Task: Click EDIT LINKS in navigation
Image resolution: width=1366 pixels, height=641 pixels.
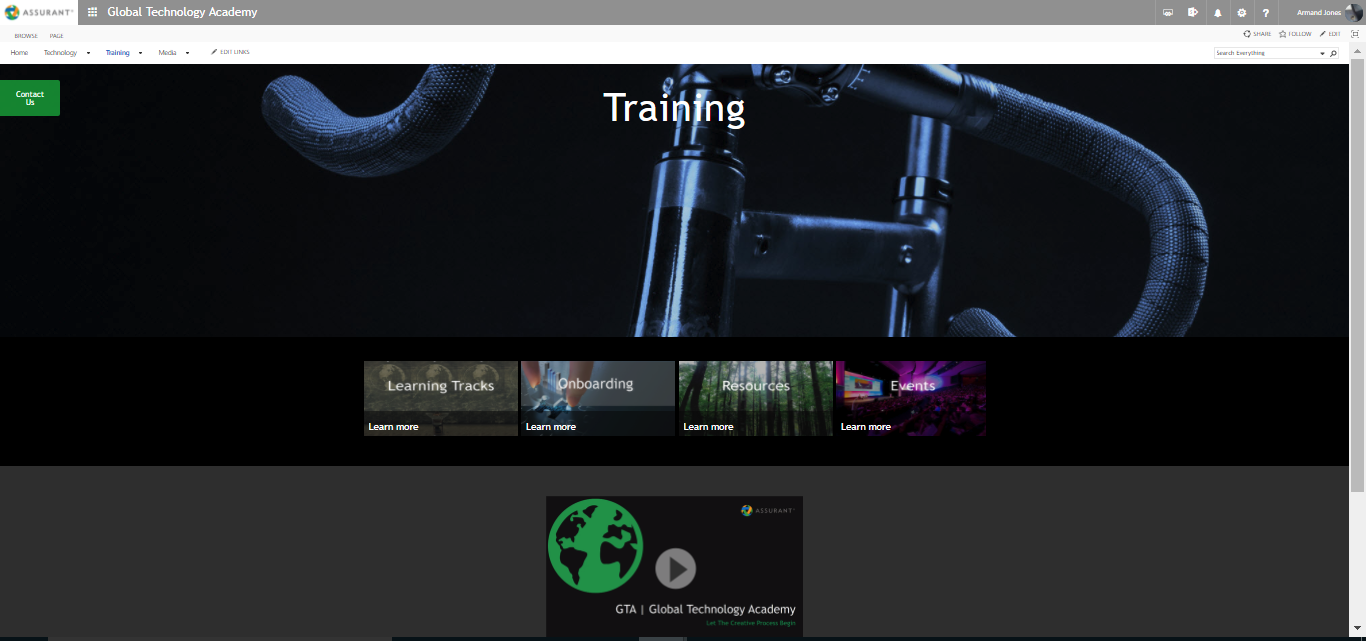Action: pyautogui.click(x=230, y=52)
